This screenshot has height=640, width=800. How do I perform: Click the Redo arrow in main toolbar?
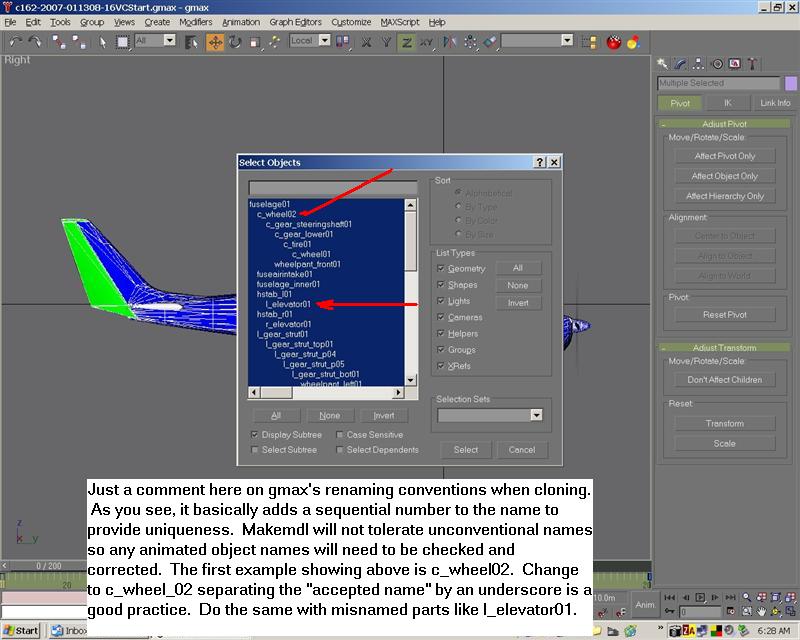[x=35, y=42]
